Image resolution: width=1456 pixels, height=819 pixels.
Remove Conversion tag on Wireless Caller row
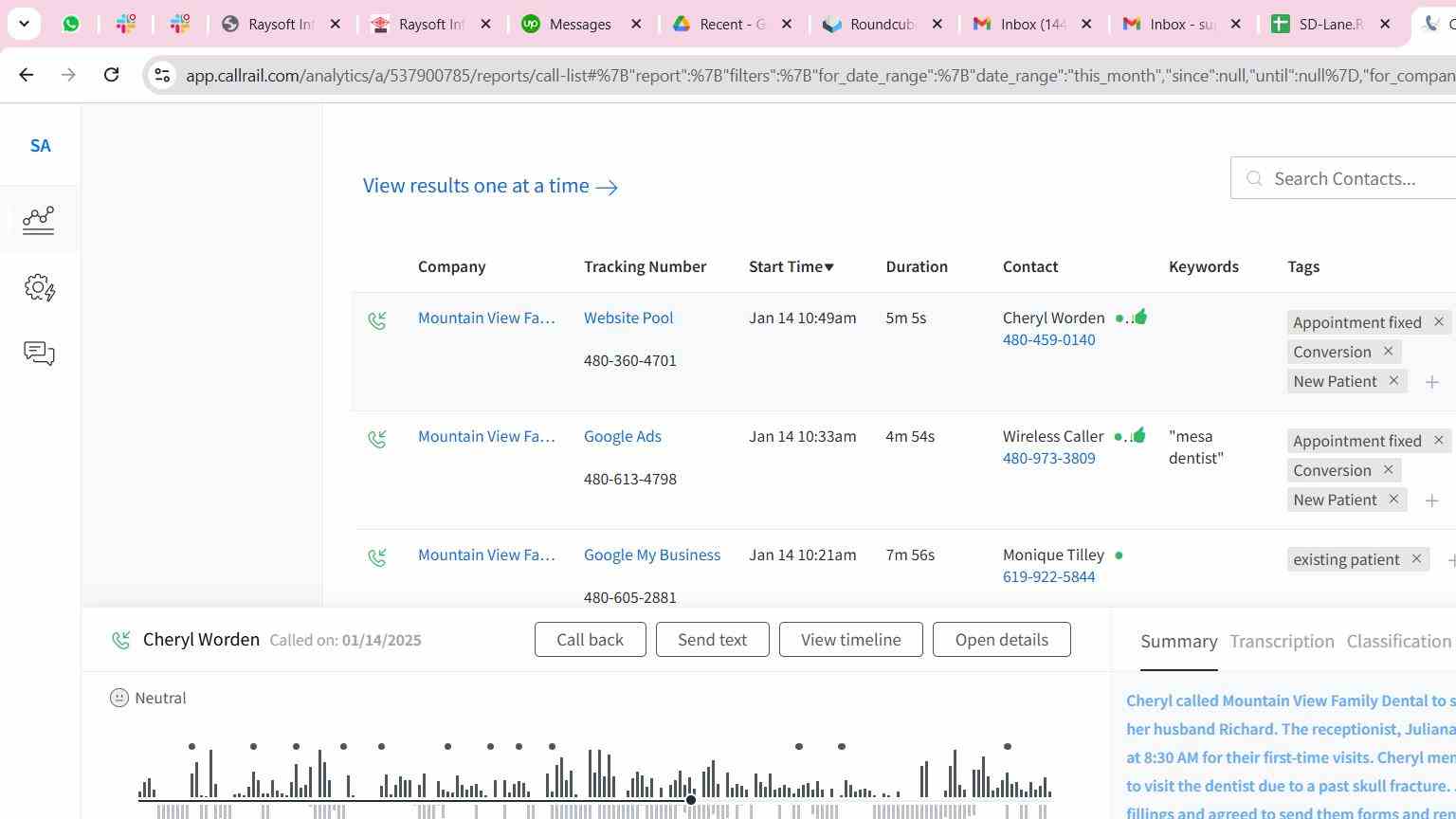pos(1388,470)
